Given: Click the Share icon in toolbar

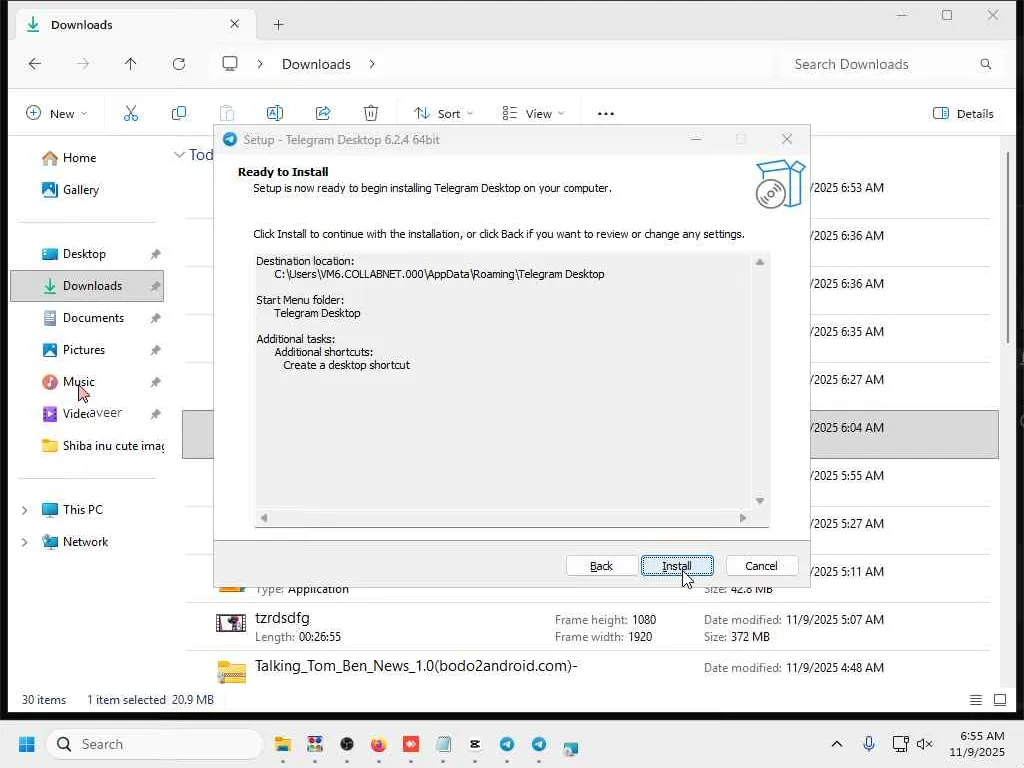Looking at the screenshot, I should [323, 114].
